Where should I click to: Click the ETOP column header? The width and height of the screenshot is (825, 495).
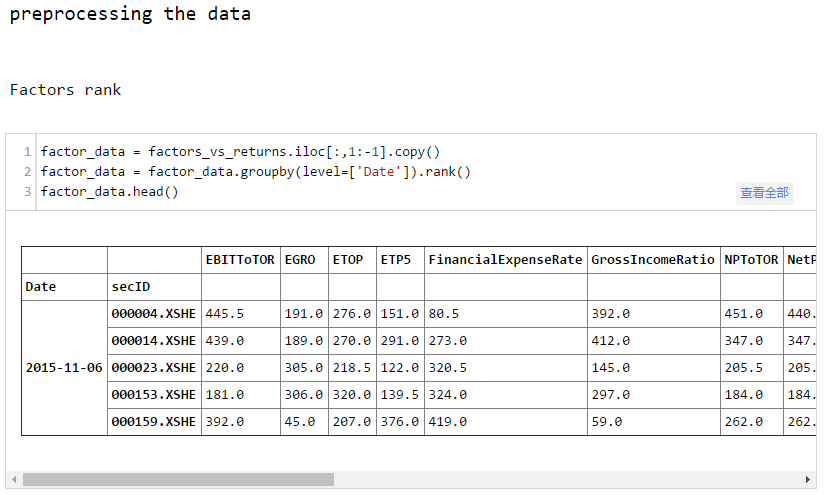pyautogui.click(x=348, y=260)
